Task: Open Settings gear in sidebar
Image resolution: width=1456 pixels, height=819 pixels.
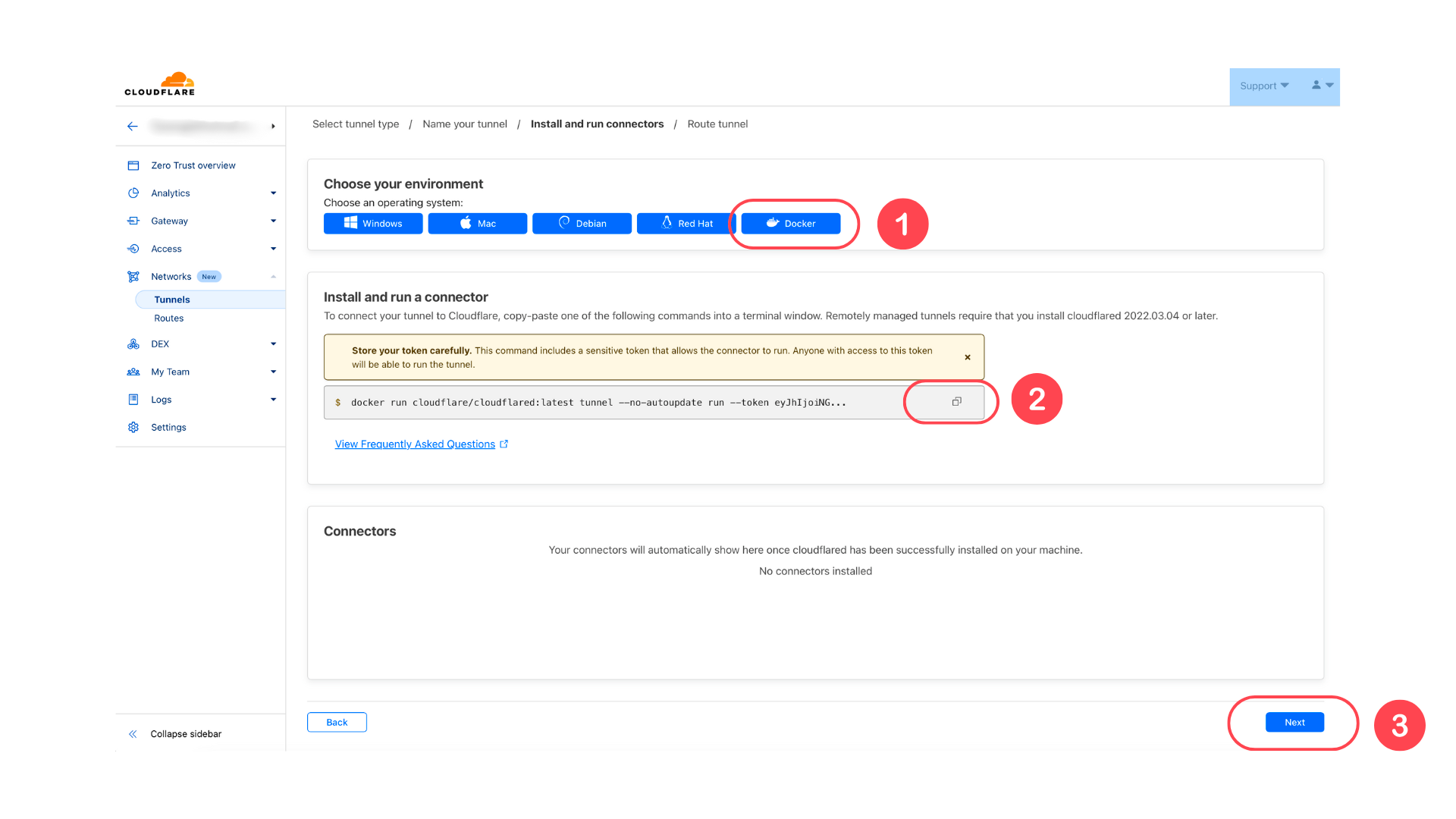Action: click(133, 428)
